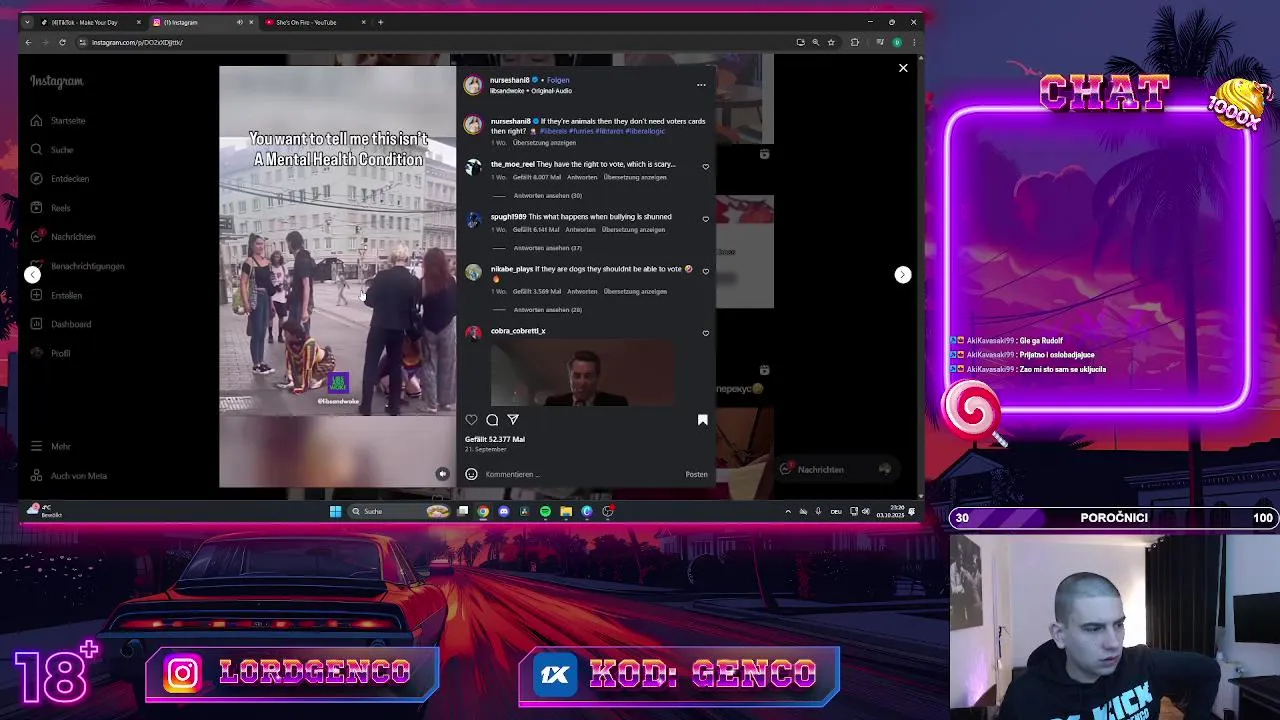Click Erstellen in the sidebar

[x=57, y=295]
